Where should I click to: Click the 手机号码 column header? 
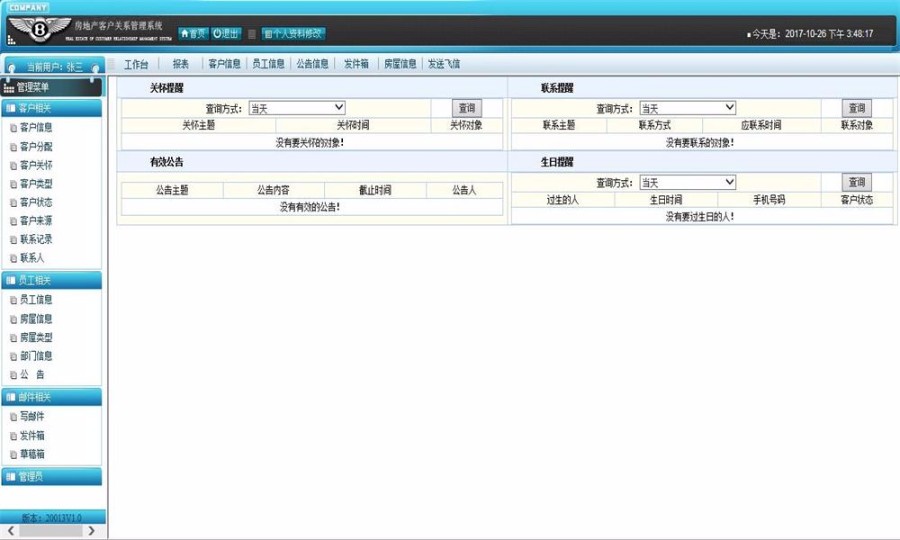[769, 200]
